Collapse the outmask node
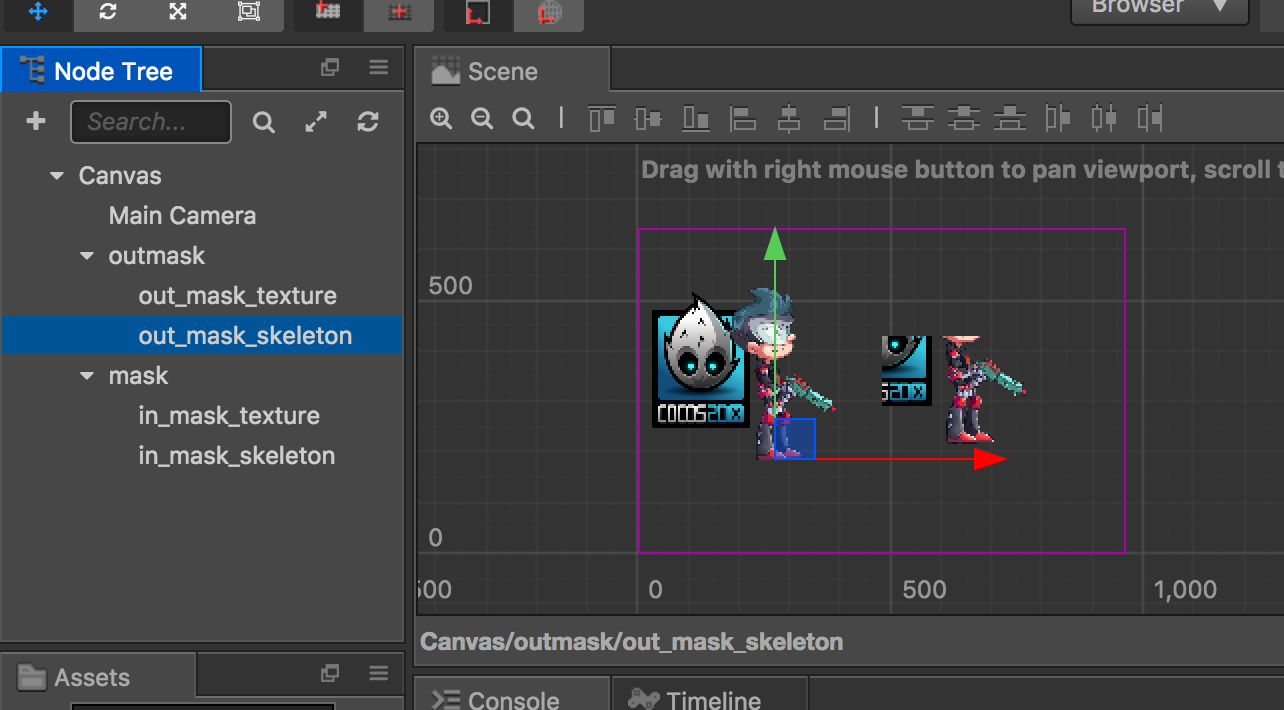This screenshot has height=710, width=1284. (87, 256)
